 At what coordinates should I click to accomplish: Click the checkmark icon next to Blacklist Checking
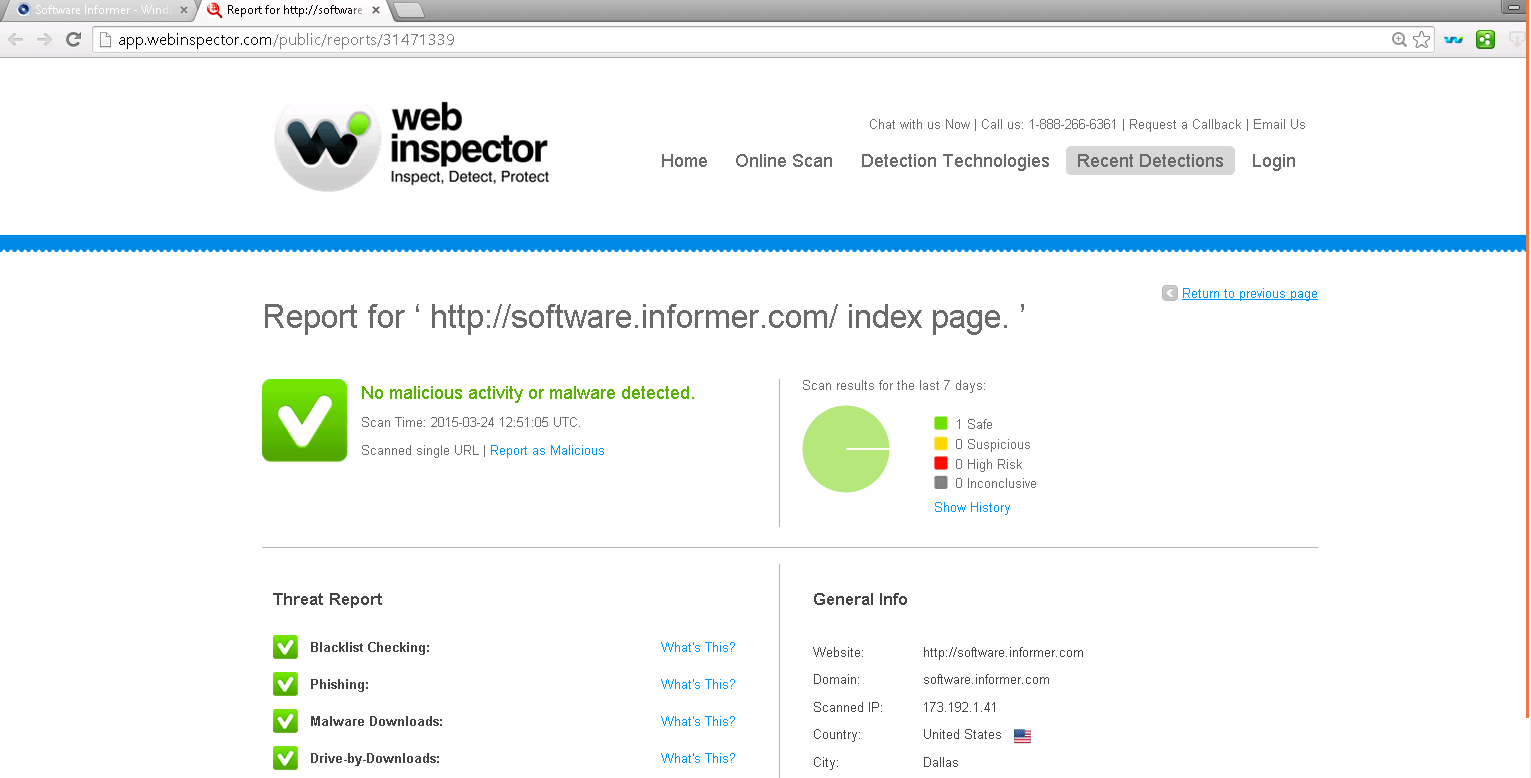click(285, 647)
